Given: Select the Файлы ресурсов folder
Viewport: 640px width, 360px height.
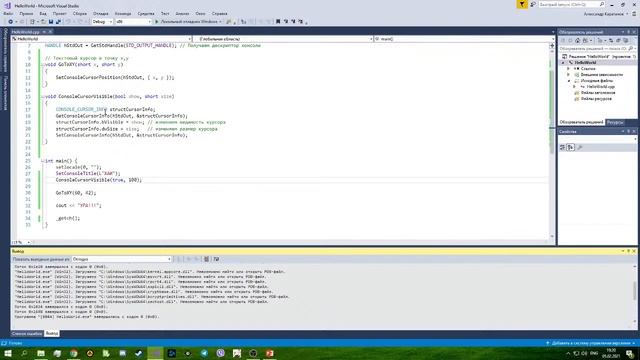Looking at the screenshot, I should tap(596, 99).
